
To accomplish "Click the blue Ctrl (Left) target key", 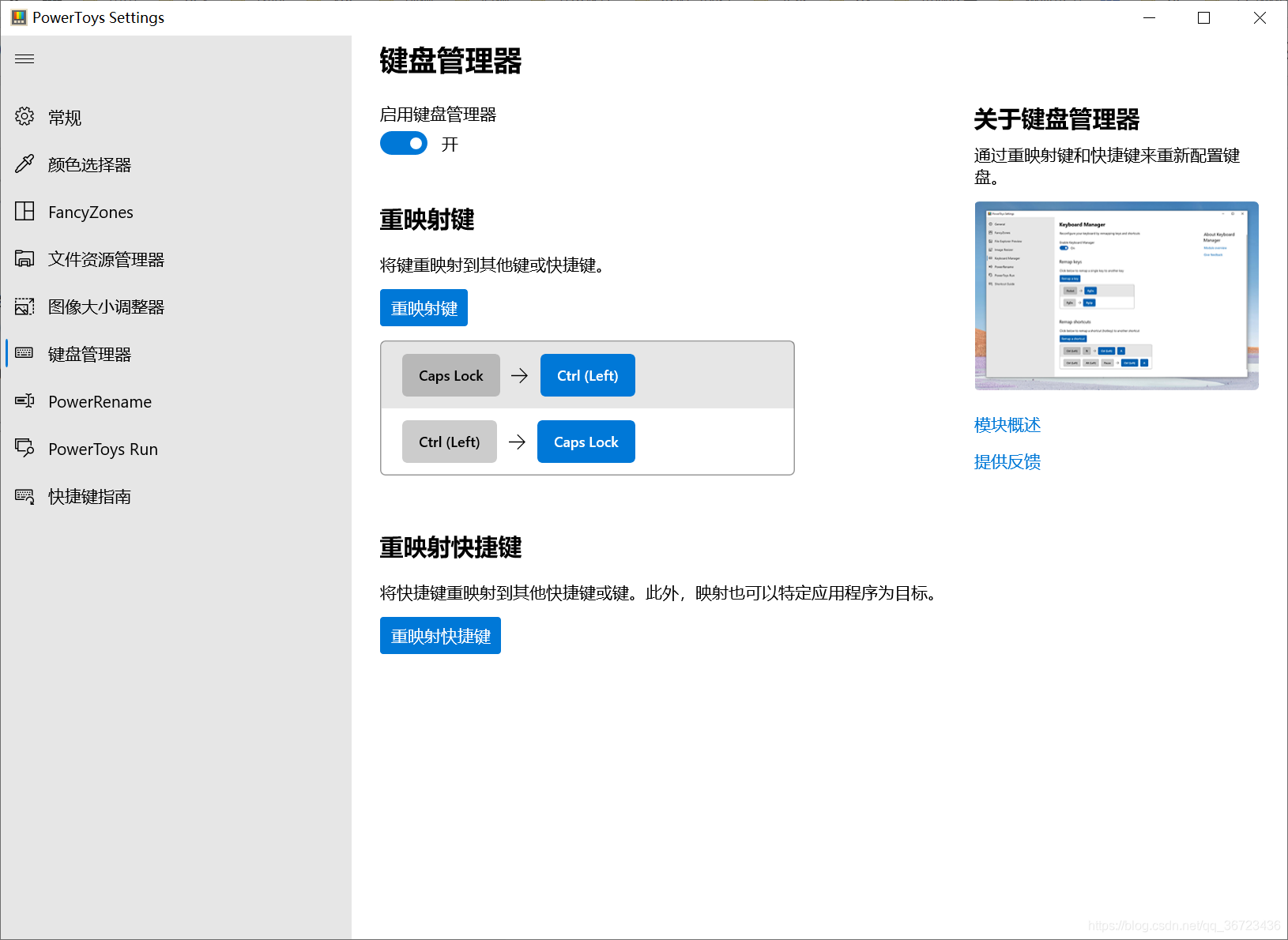I will pos(588,375).
